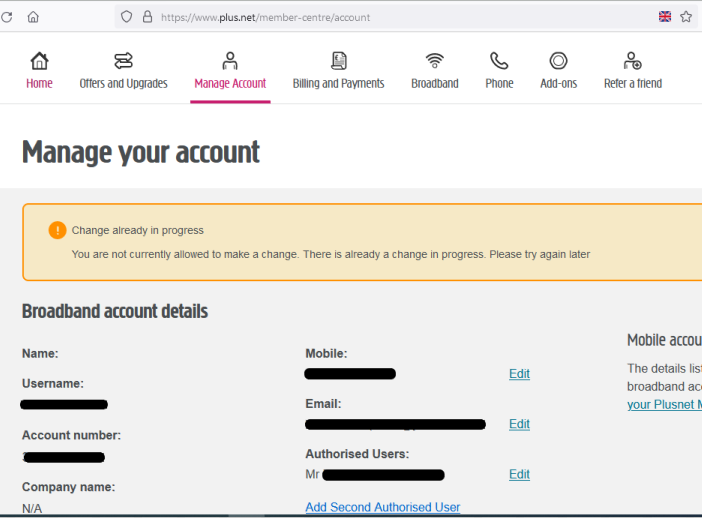702x518 pixels.
Task: Bookmark page using star icon
Action: coord(686,17)
